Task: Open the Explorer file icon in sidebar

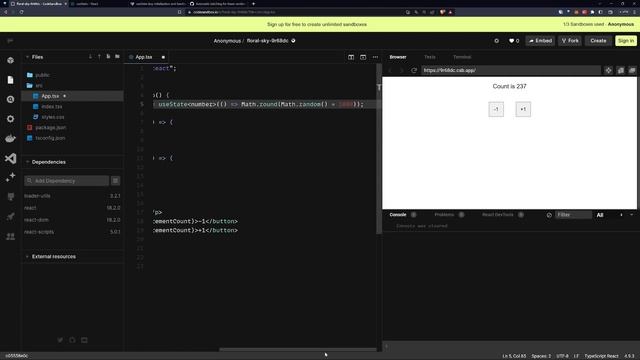Action: [11, 80]
